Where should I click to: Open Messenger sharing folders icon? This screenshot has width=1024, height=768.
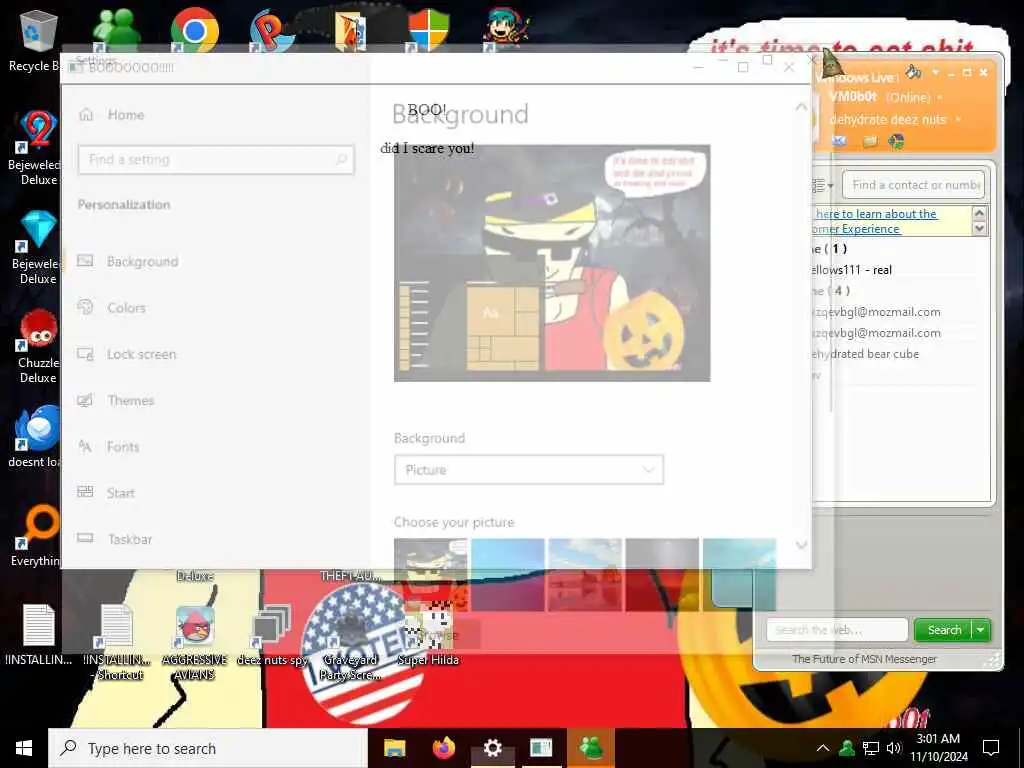click(x=869, y=141)
